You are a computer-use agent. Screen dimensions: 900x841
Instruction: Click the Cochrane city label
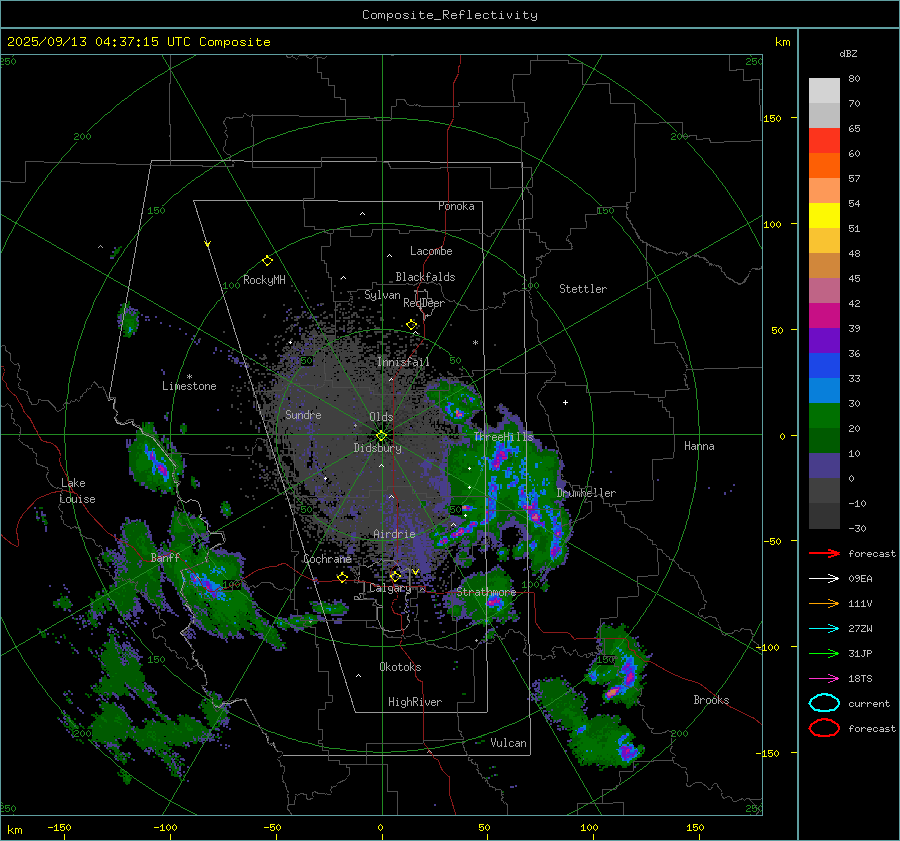coord(327,559)
